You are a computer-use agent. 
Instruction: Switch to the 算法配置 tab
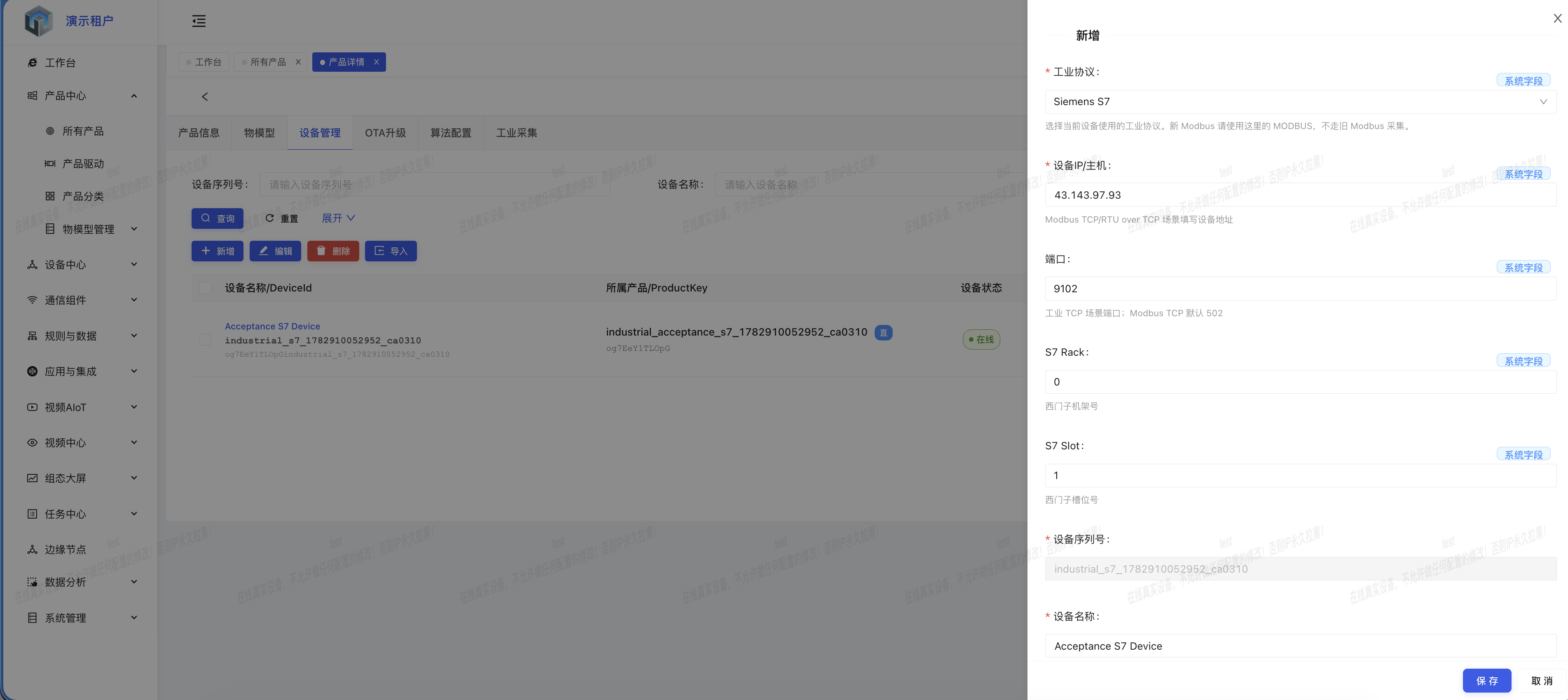point(451,133)
